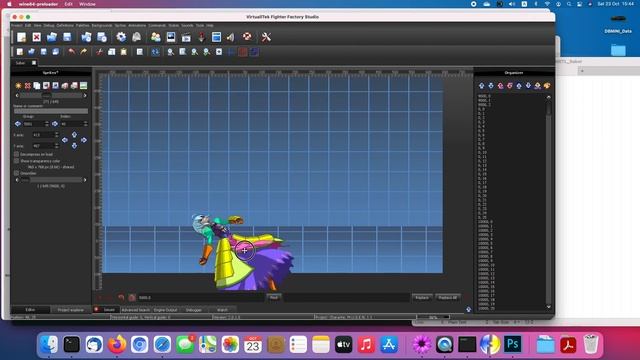Move sprite down with the down arrow
This screenshot has height=360, width=640.
pos(74,146)
